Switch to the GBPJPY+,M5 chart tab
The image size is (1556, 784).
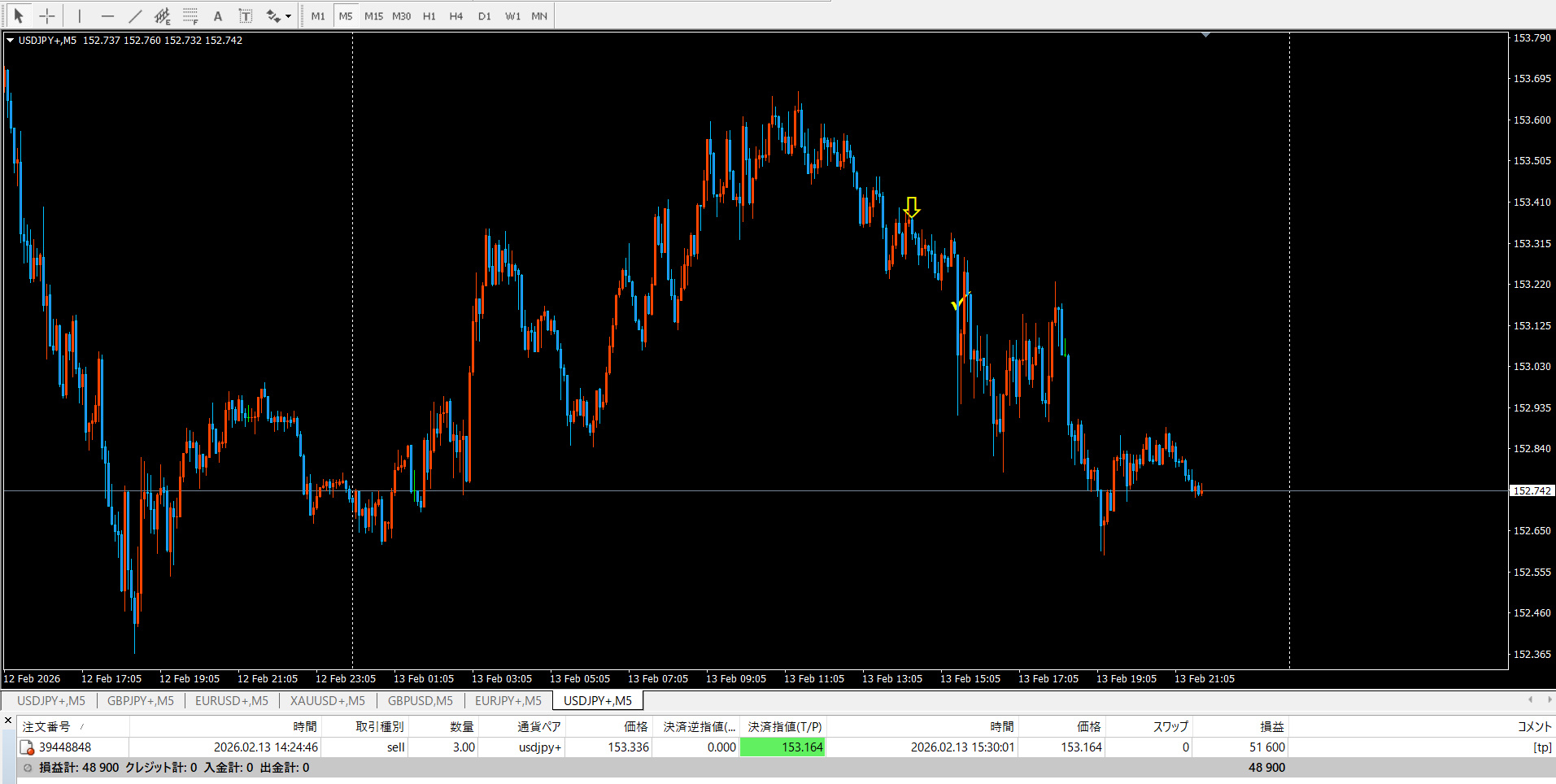(x=141, y=700)
